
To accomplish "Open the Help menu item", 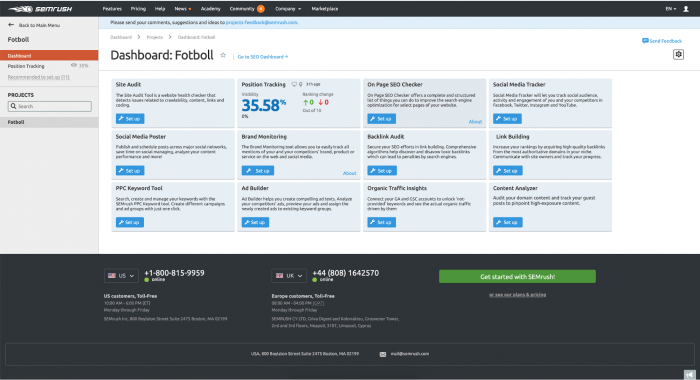I will (160, 9).
